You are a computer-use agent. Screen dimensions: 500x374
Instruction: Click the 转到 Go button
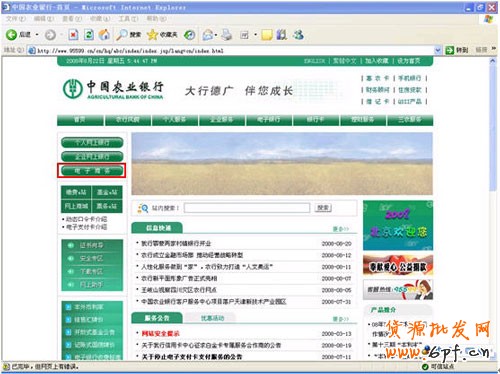[457, 50]
